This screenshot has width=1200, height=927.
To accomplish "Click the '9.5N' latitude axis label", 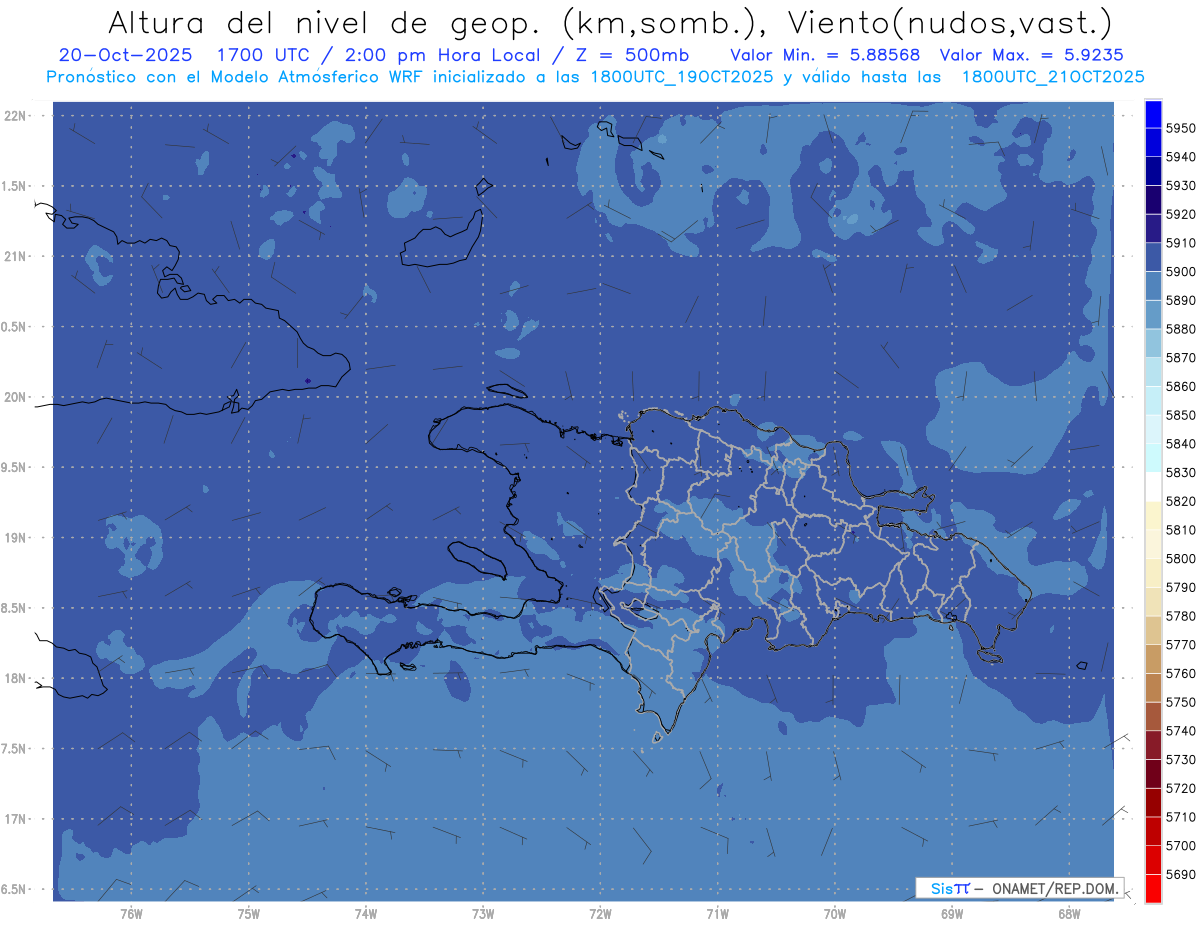I will pyautogui.click(x=15, y=468).
